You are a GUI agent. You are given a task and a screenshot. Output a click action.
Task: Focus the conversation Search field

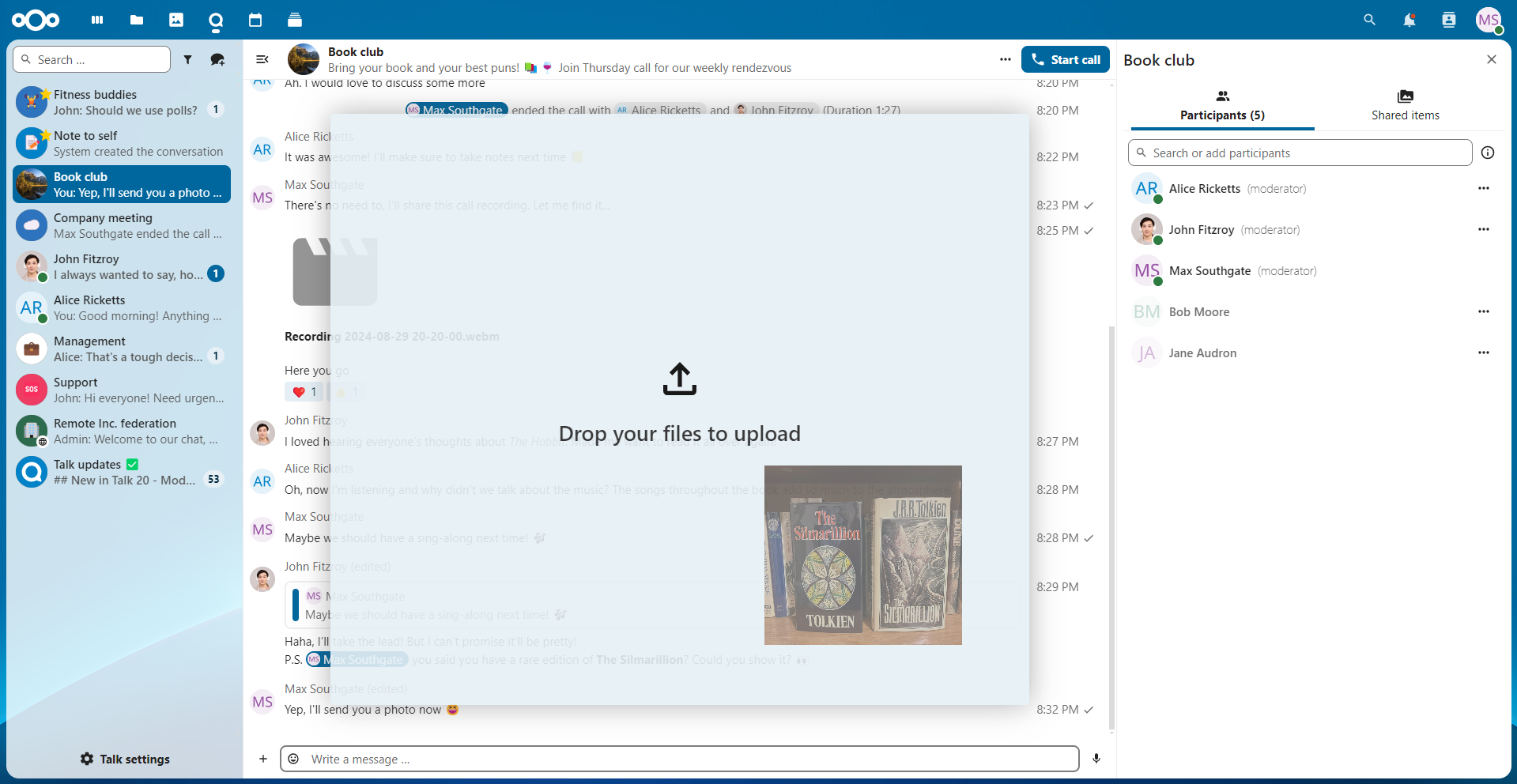(92, 59)
